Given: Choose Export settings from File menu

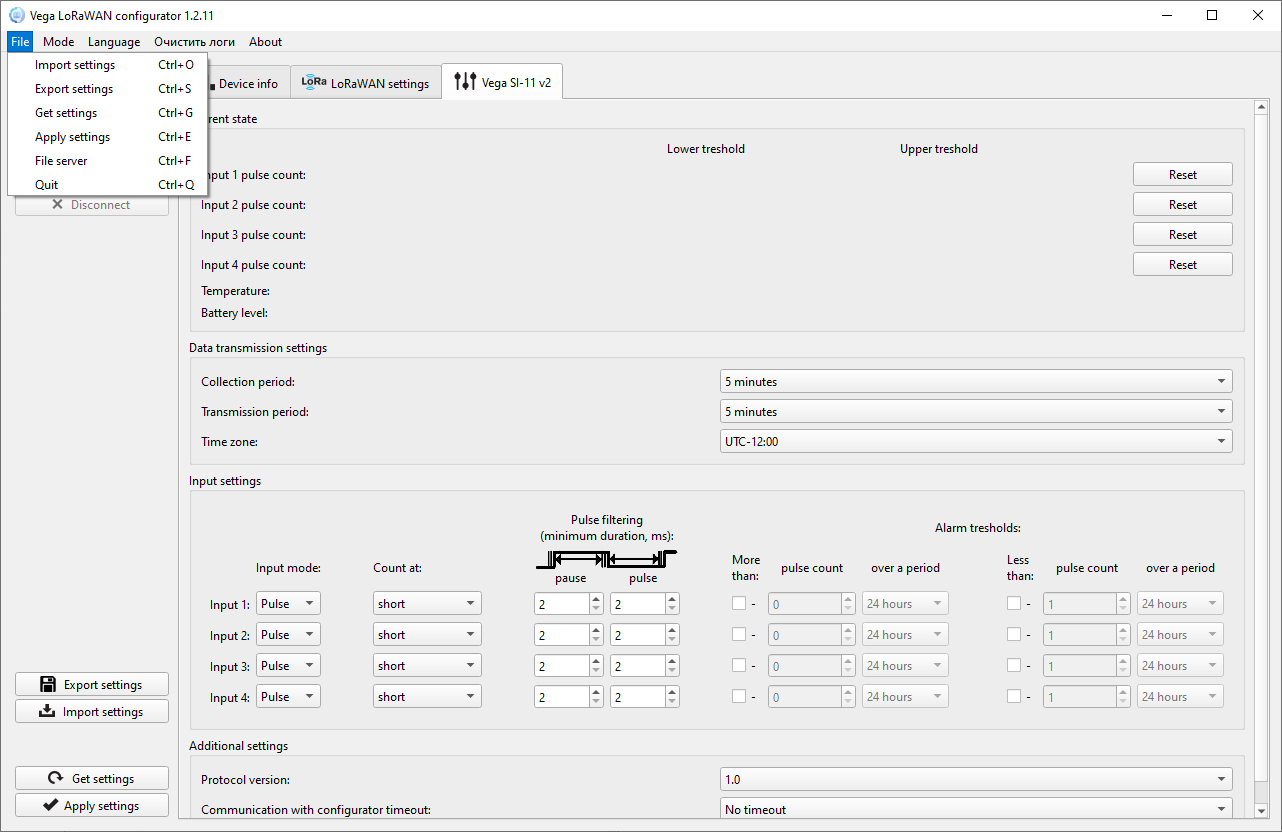Looking at the screenshot, I should pos(107,89).
